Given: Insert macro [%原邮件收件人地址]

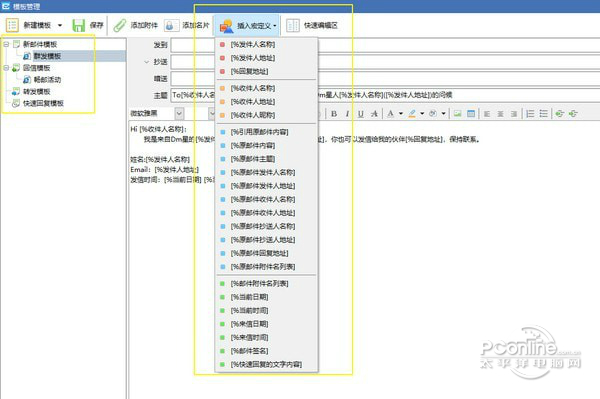Looking at the screenshot, I should (x=266, y=213).
